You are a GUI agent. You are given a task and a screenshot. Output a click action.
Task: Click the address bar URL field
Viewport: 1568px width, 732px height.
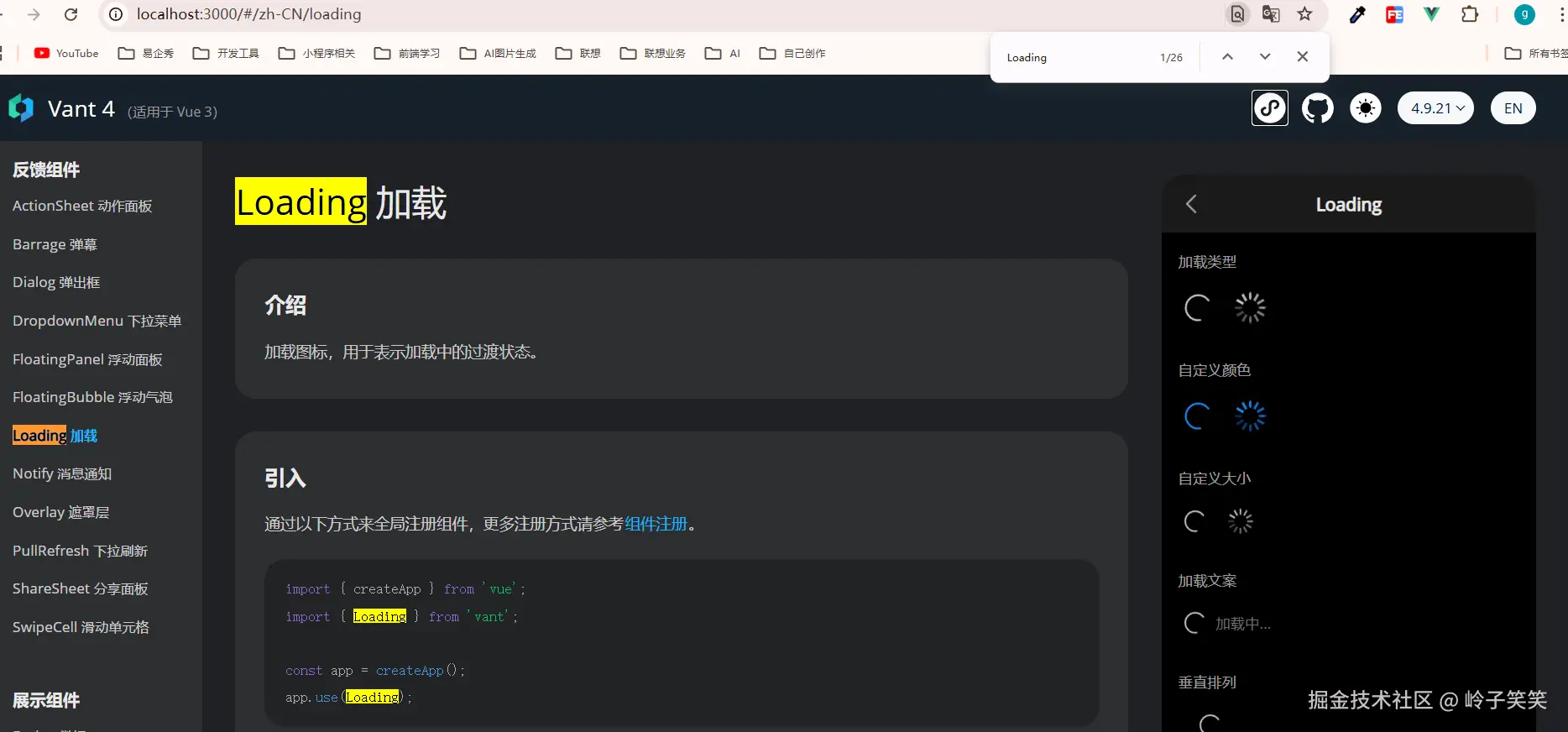tap(672, 14)
